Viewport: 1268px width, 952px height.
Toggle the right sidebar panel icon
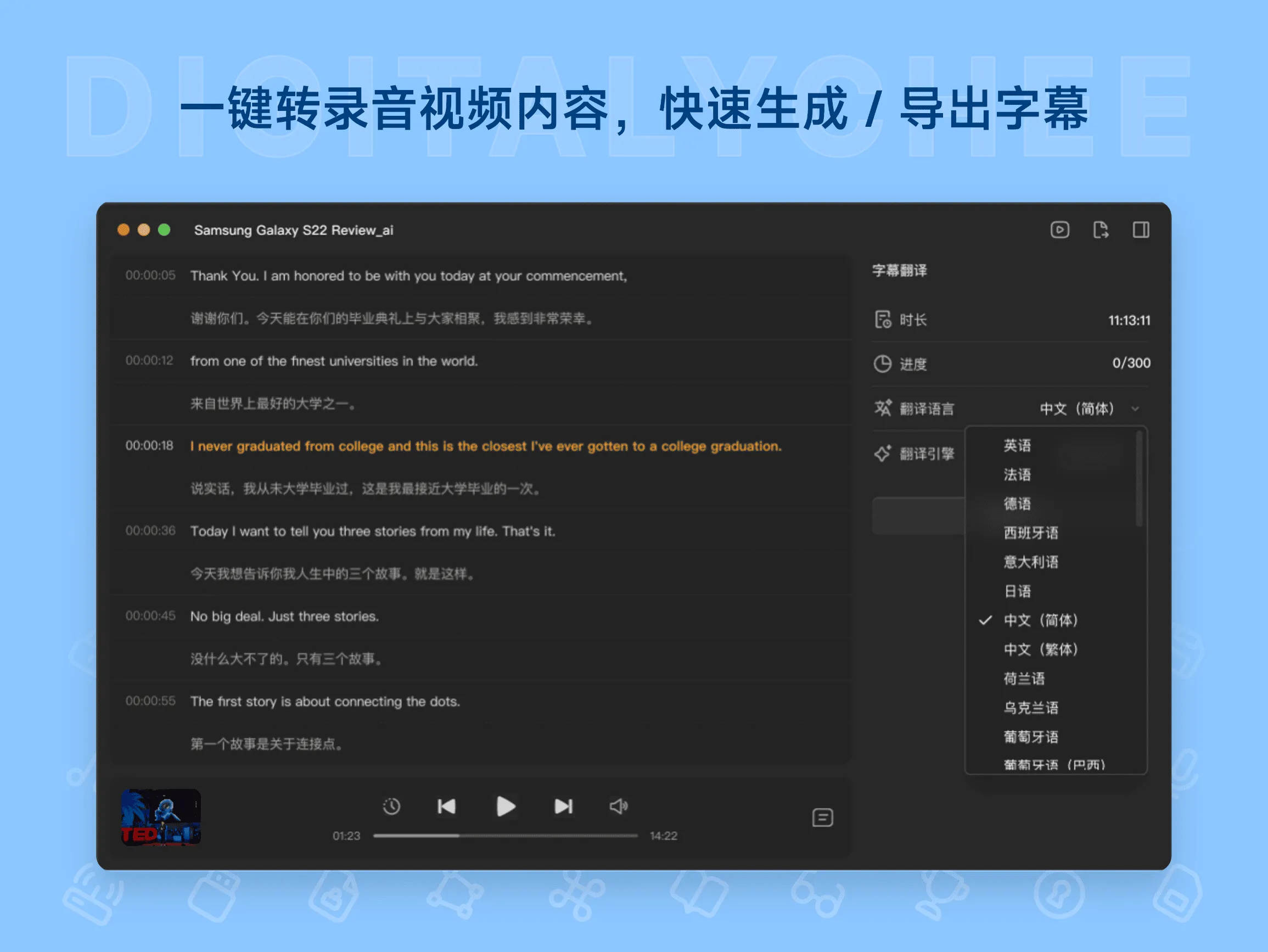pyautogui.click(x=1140, y=230)
